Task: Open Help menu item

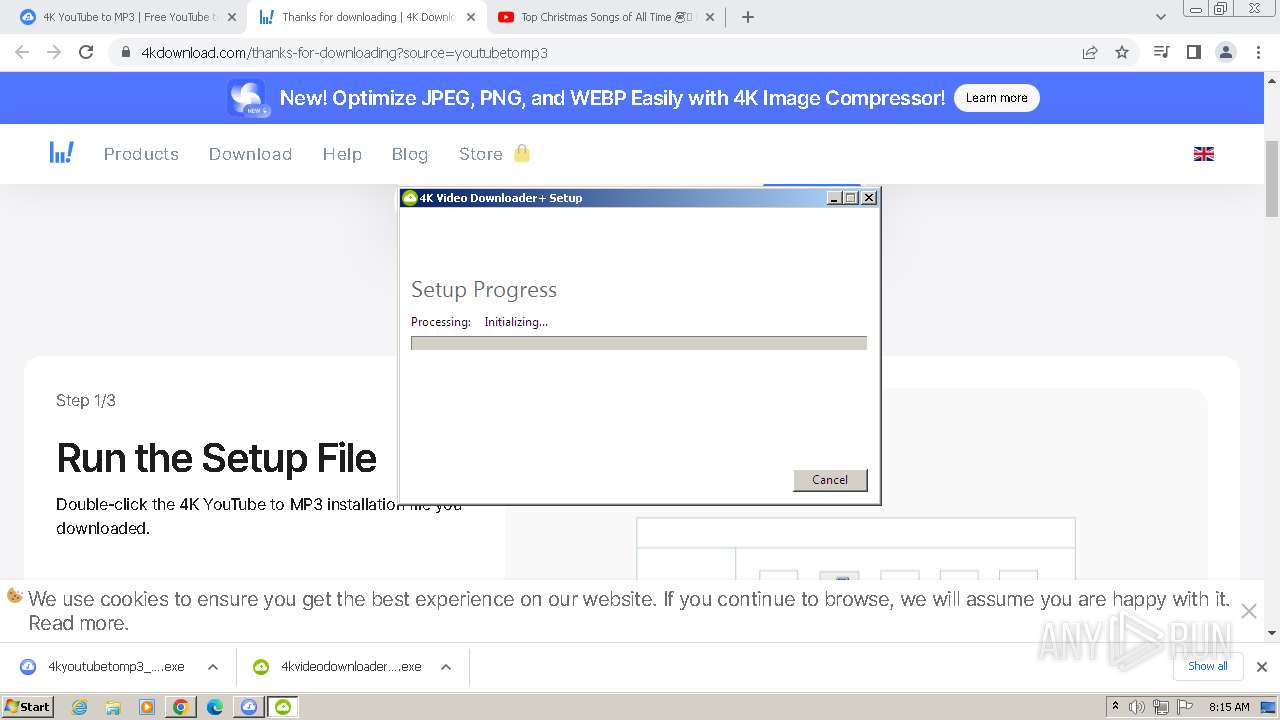Action: [x=342, y=154]
